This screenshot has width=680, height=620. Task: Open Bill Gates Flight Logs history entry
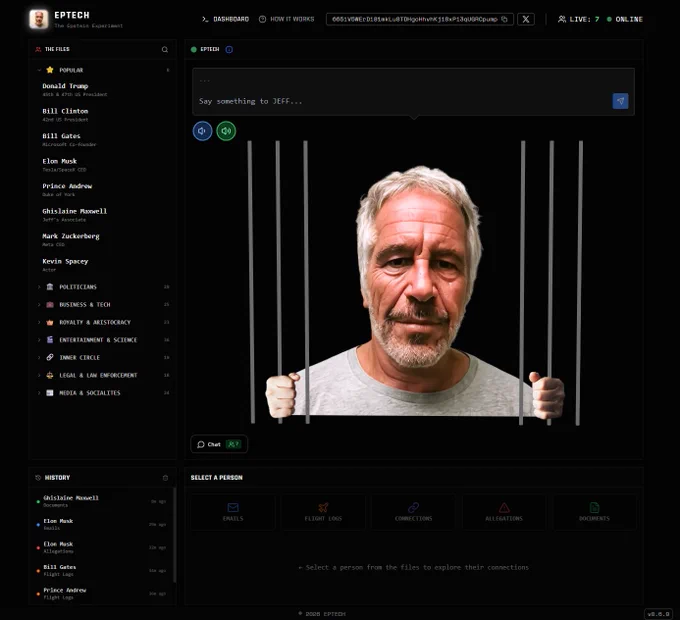tap(102, 570)
